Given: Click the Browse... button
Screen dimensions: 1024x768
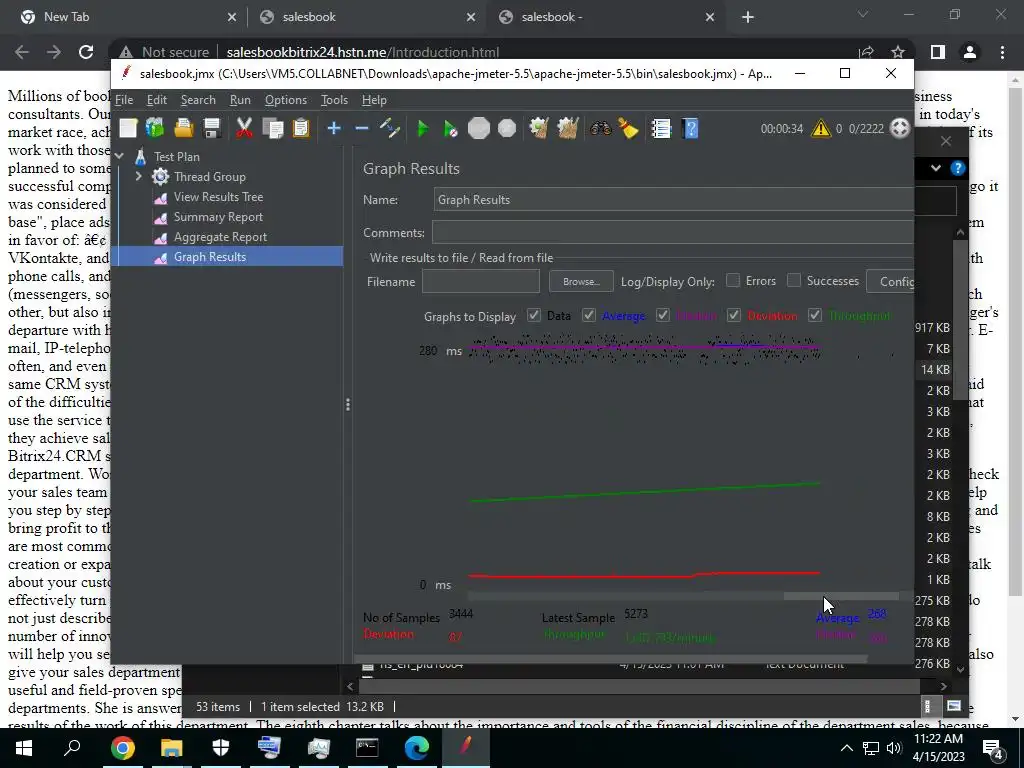Looking at the screenshot, I should (x=581, y=281).
